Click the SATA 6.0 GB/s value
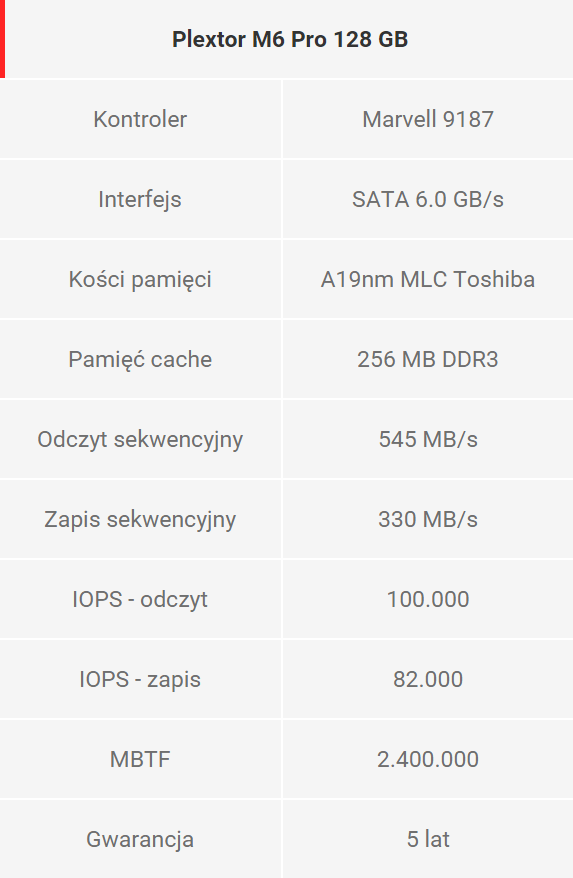Screen dimensions: 573x878 click(428, 199)
